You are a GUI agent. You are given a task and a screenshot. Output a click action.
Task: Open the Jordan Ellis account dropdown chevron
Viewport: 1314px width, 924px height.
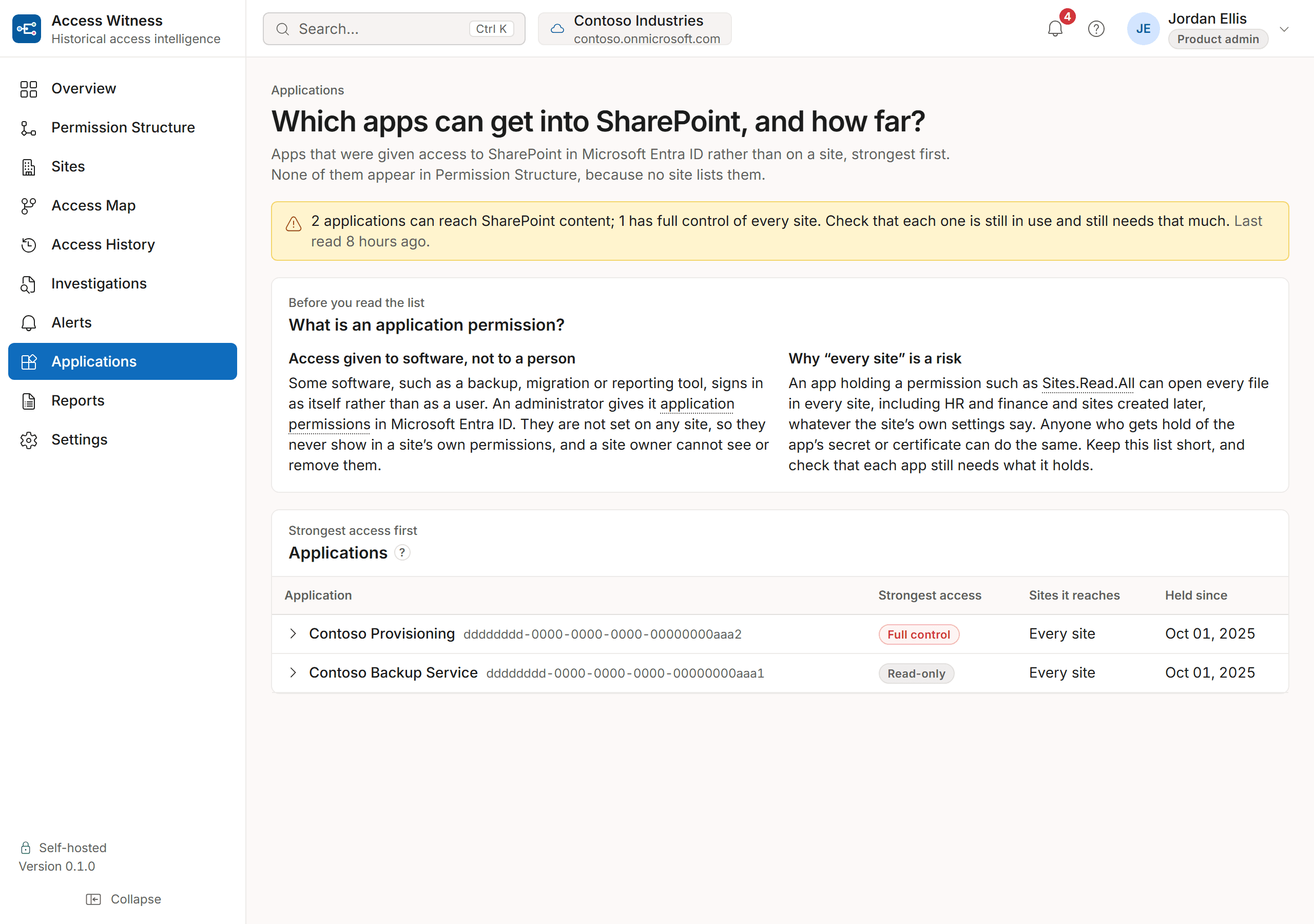point(1284,29)
